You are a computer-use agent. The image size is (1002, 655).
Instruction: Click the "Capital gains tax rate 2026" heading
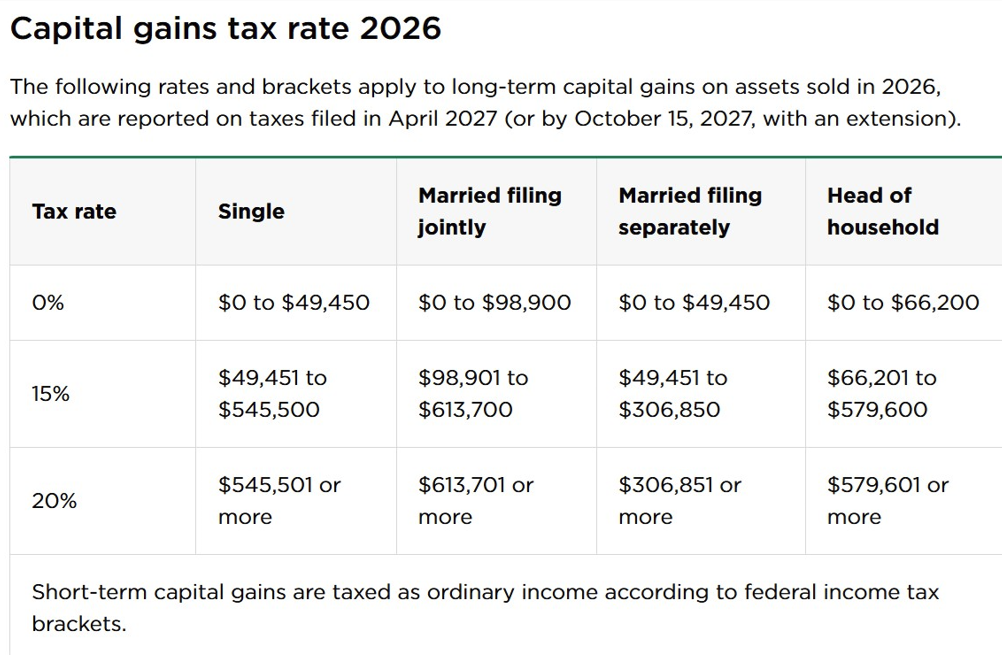click(225, 28)
